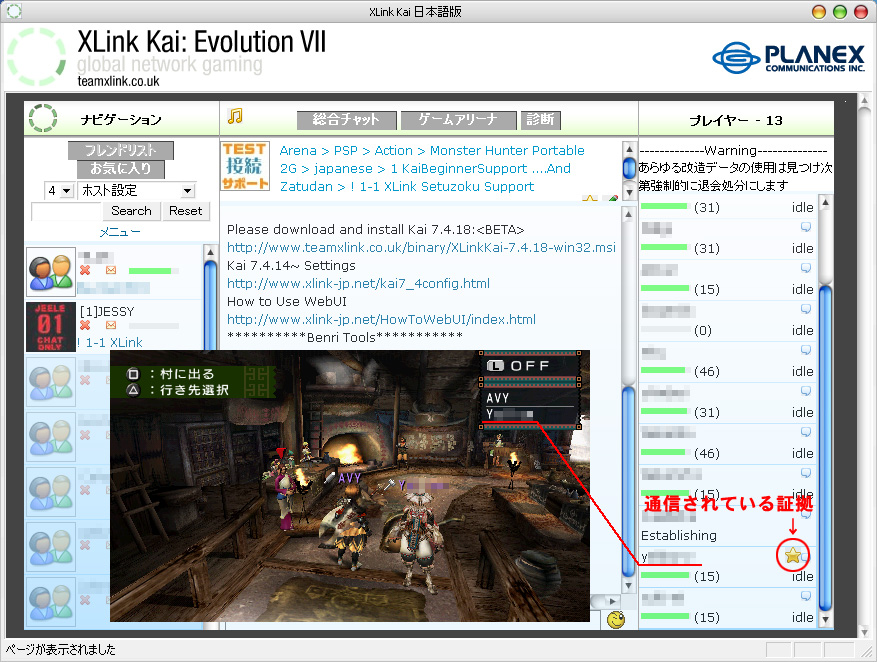Image resolution: width=877 pixels, height=662 pixels.
Task: Open the 診断 tab
Action: [540, 120]
